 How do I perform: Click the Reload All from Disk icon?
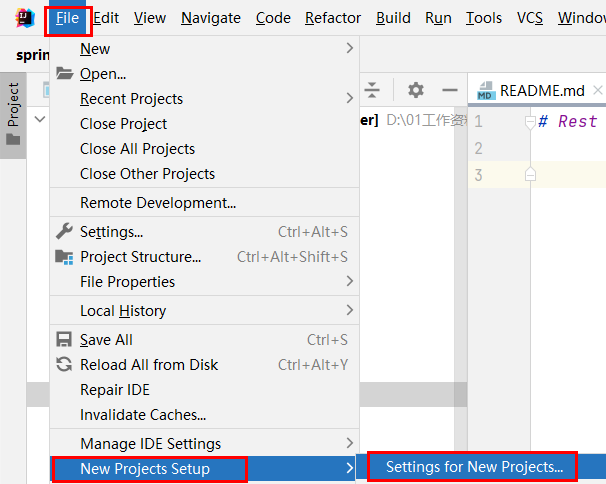64,365
